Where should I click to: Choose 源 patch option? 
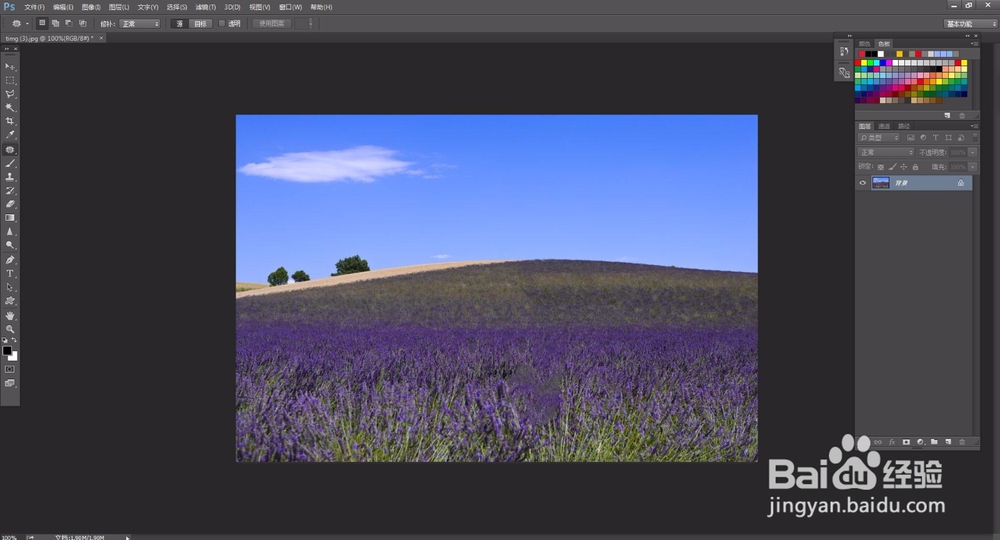click(x=180, y=24)
